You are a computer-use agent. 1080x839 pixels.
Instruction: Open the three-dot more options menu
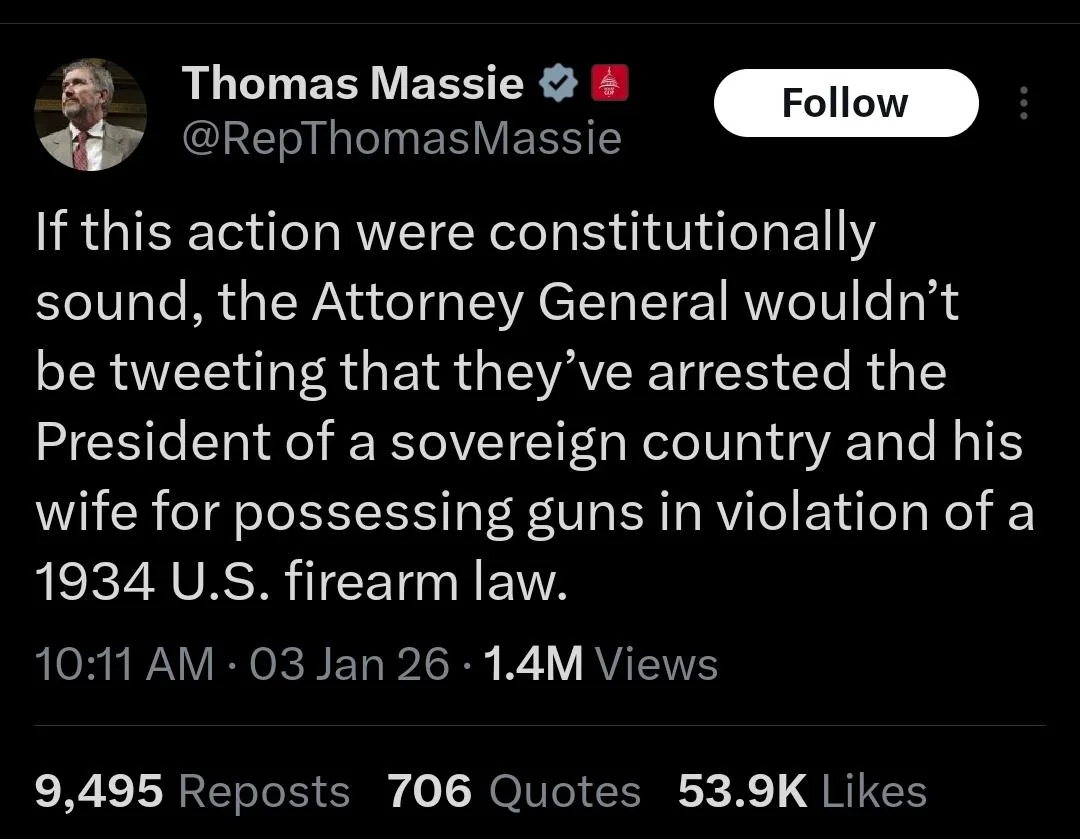pyautogui.click(x=1022, y=103)
